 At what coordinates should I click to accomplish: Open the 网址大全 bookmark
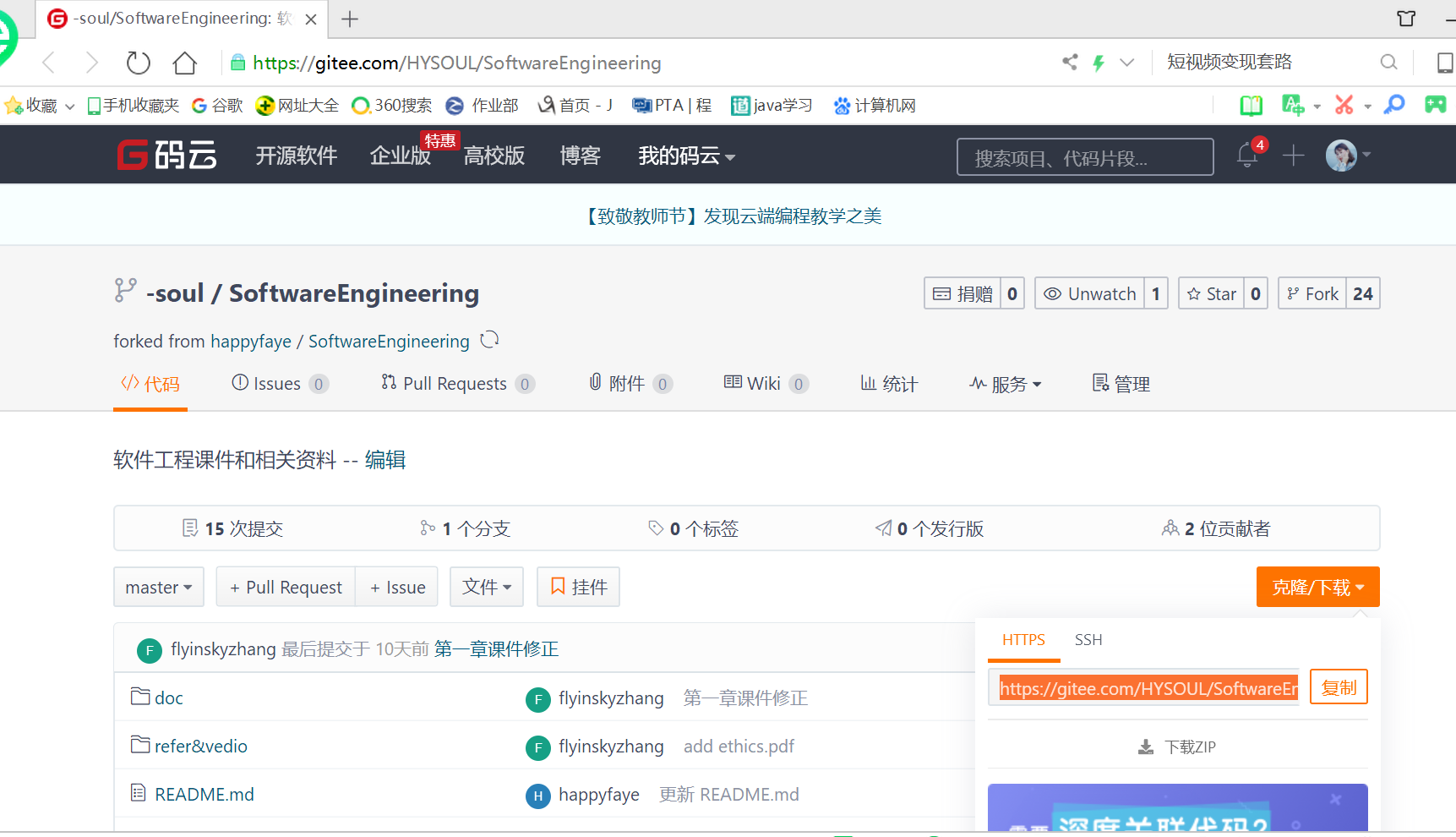coord(297,106)
